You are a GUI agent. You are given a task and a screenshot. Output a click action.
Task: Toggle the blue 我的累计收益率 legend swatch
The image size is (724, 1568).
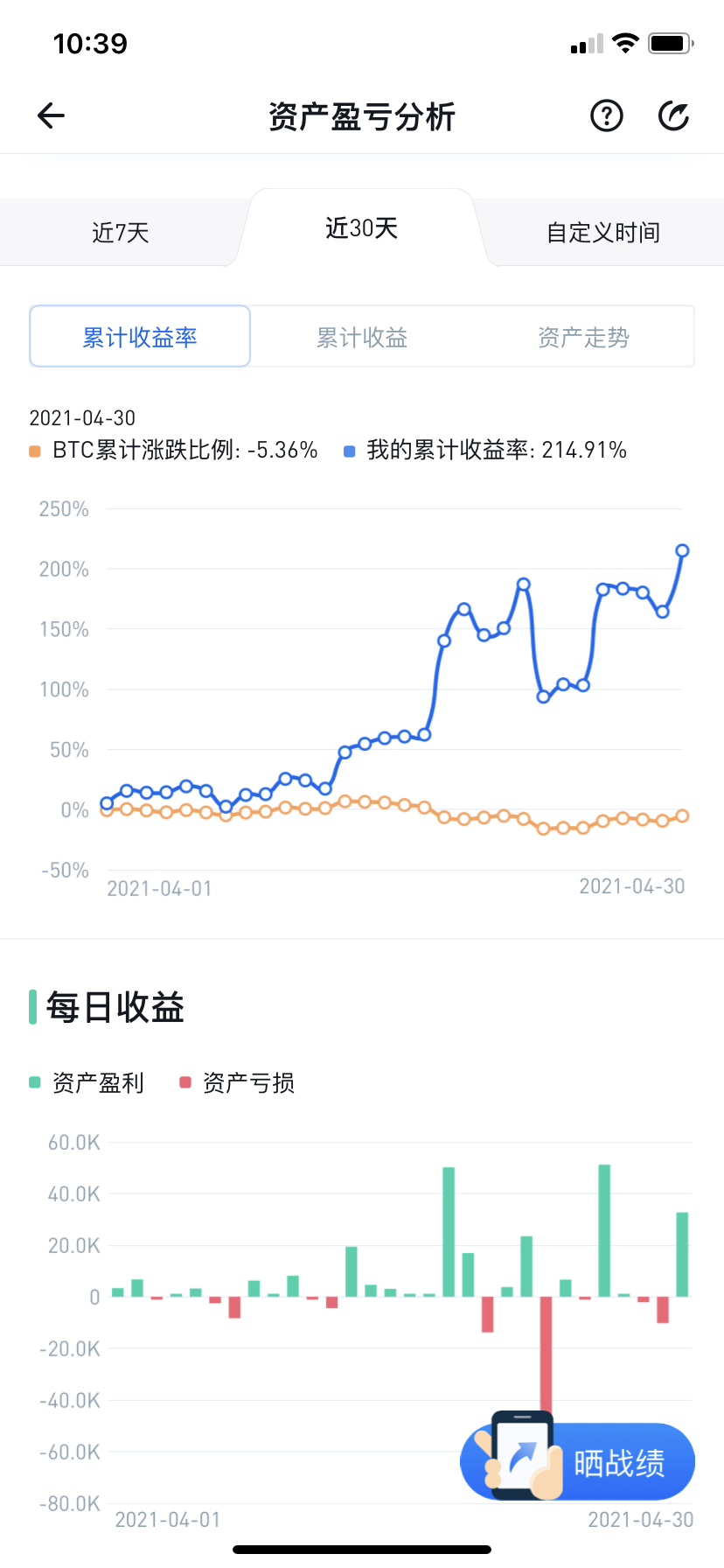pos(350,451)
